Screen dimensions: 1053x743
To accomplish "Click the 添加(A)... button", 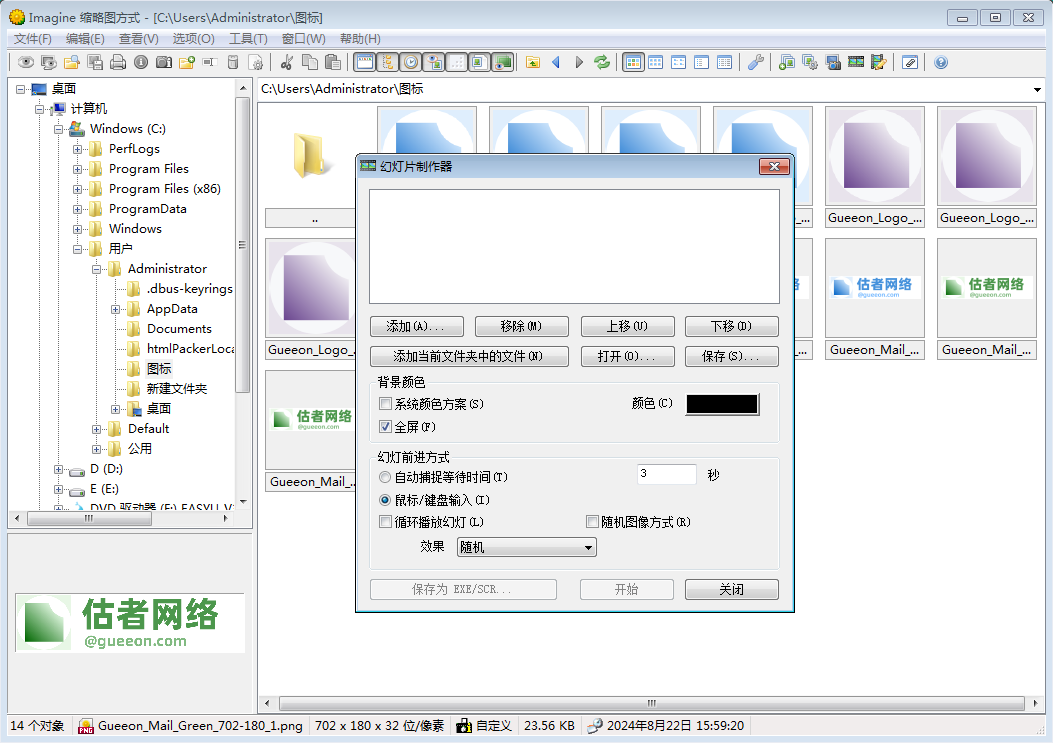I will (x=416, y=326).
